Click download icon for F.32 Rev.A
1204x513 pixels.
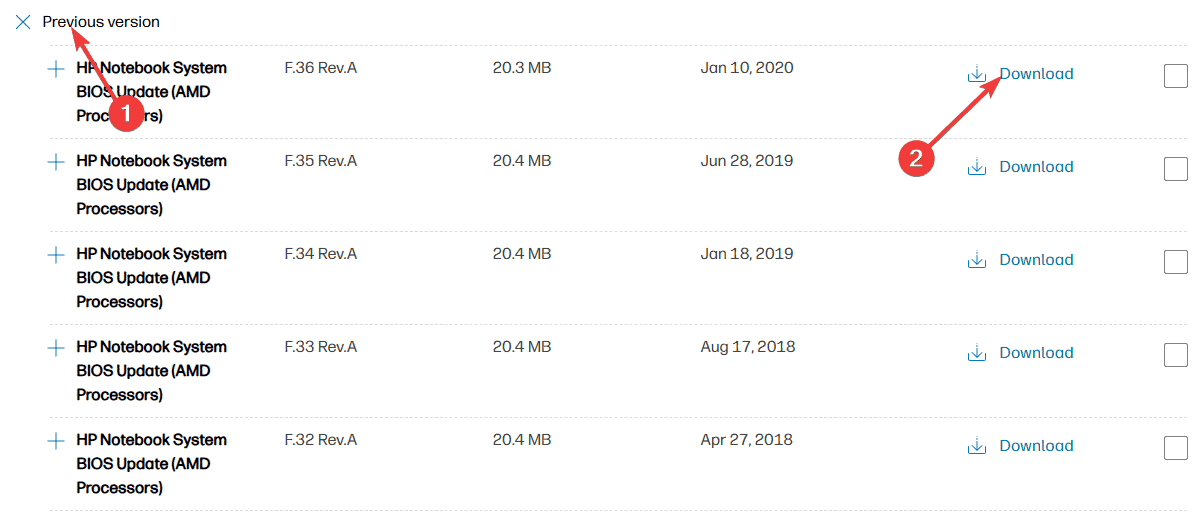[977, 446]
